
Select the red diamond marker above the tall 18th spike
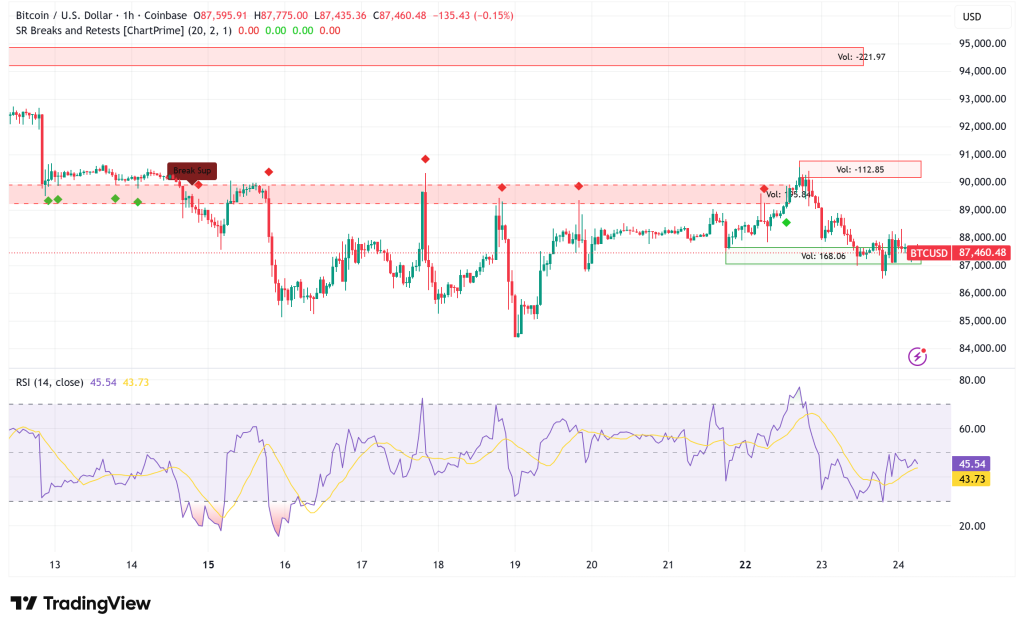point(425,157)
